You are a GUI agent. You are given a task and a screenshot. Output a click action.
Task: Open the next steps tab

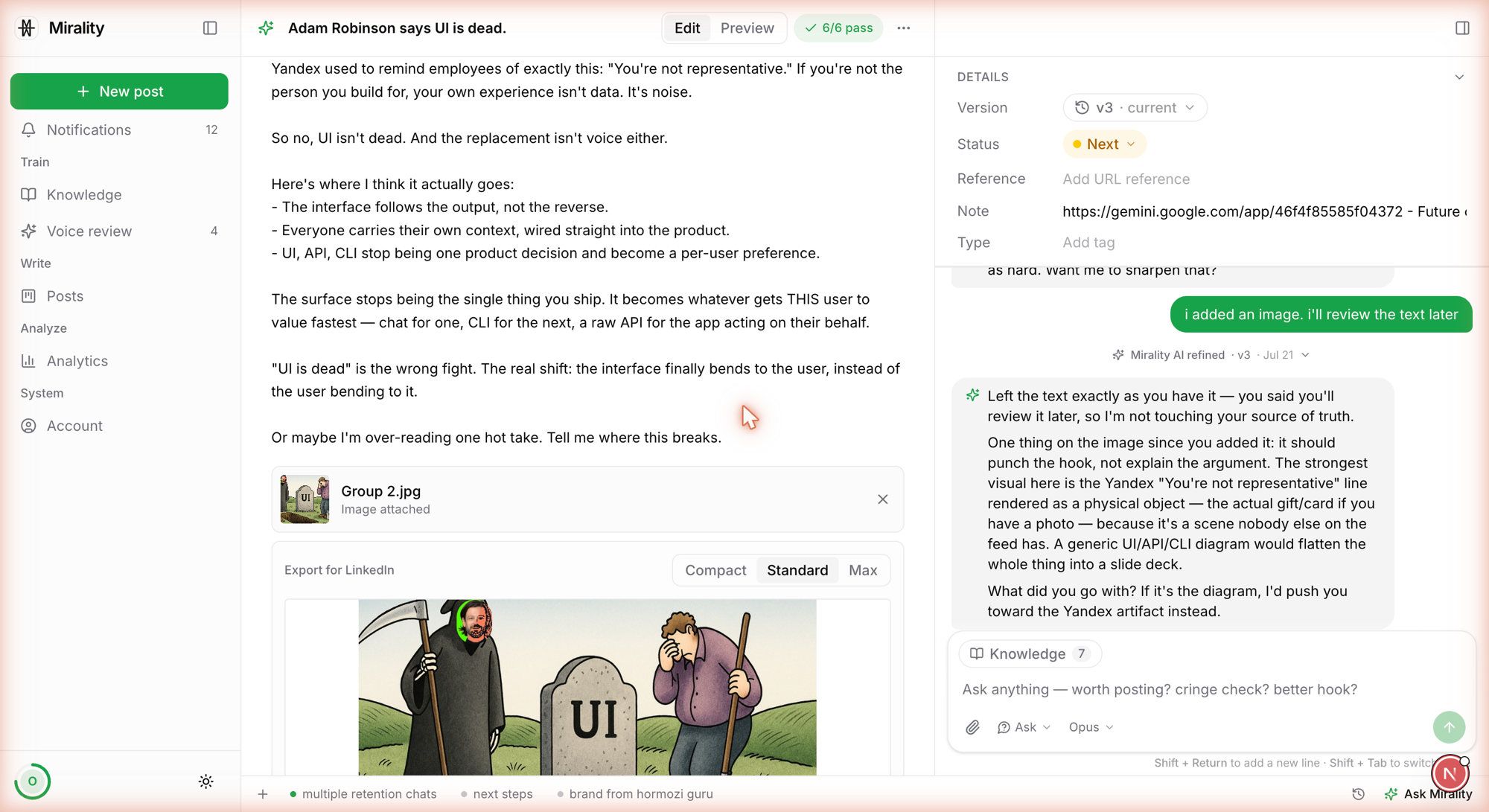coord(496,794)
